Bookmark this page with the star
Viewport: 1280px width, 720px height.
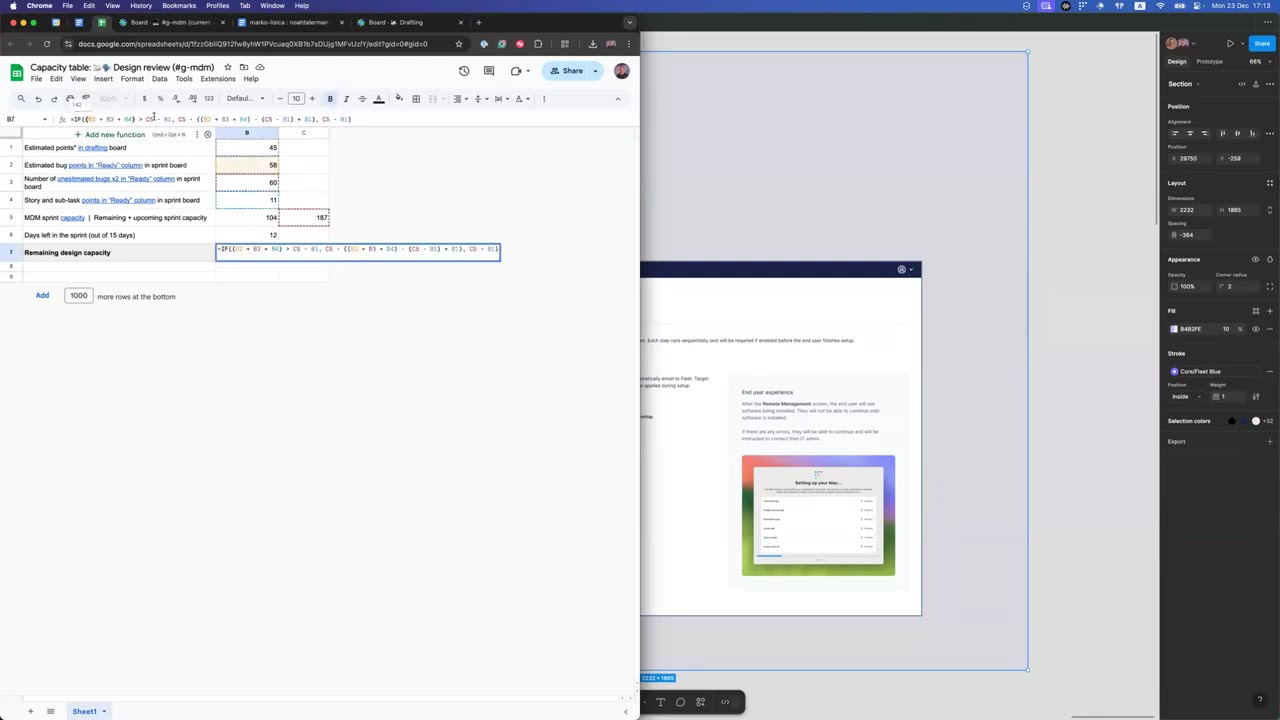(459, 44)
